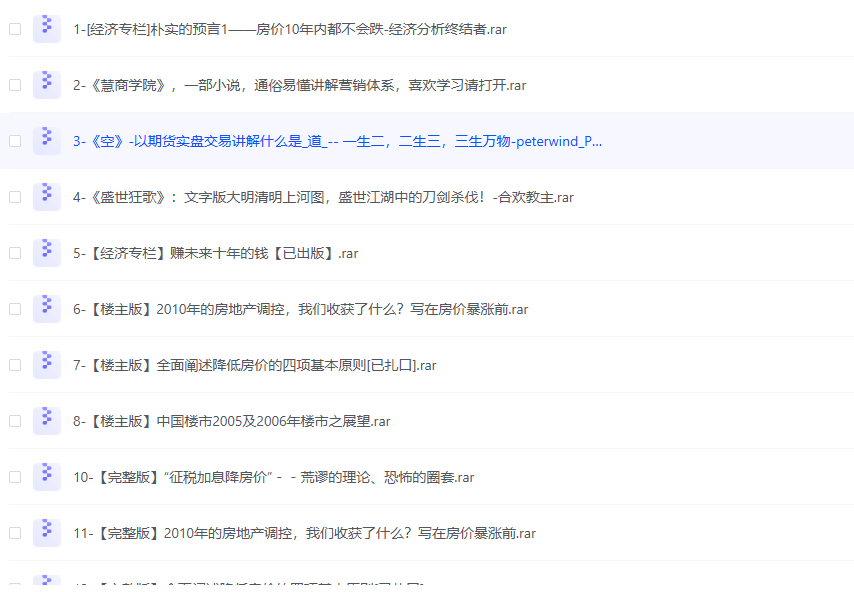
Task: Click the file icon of 7-【楼主版】全面阐述降低房价
Action: point(46,365)
